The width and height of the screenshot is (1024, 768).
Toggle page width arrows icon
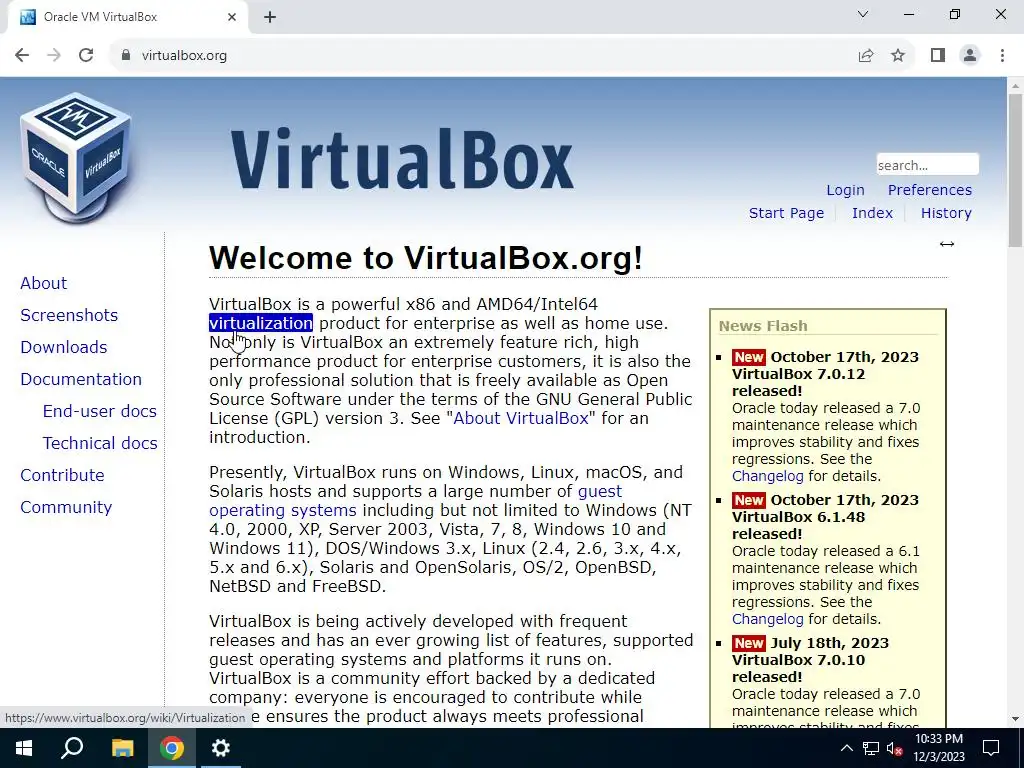(947, 244)
